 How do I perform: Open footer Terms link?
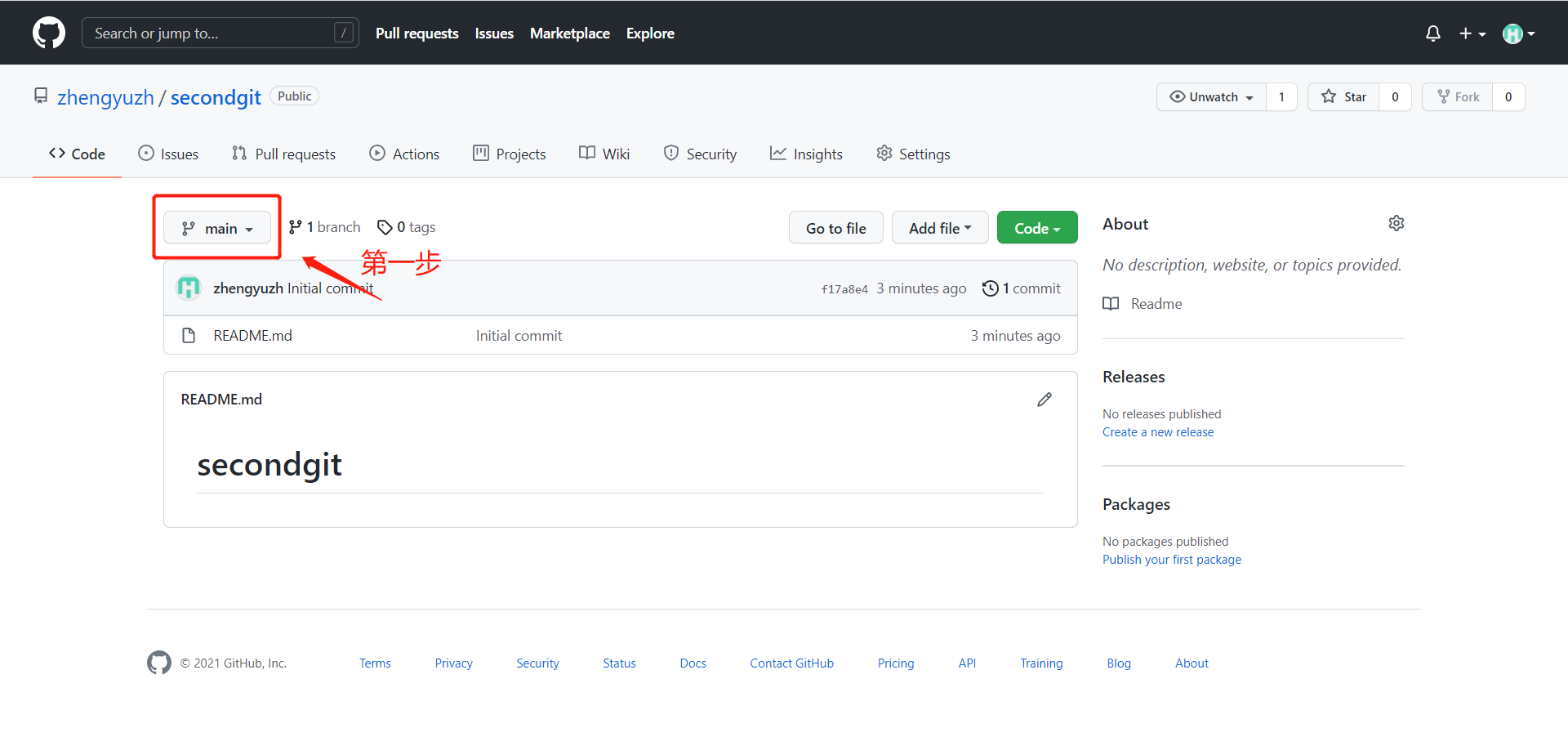[375, 663]
